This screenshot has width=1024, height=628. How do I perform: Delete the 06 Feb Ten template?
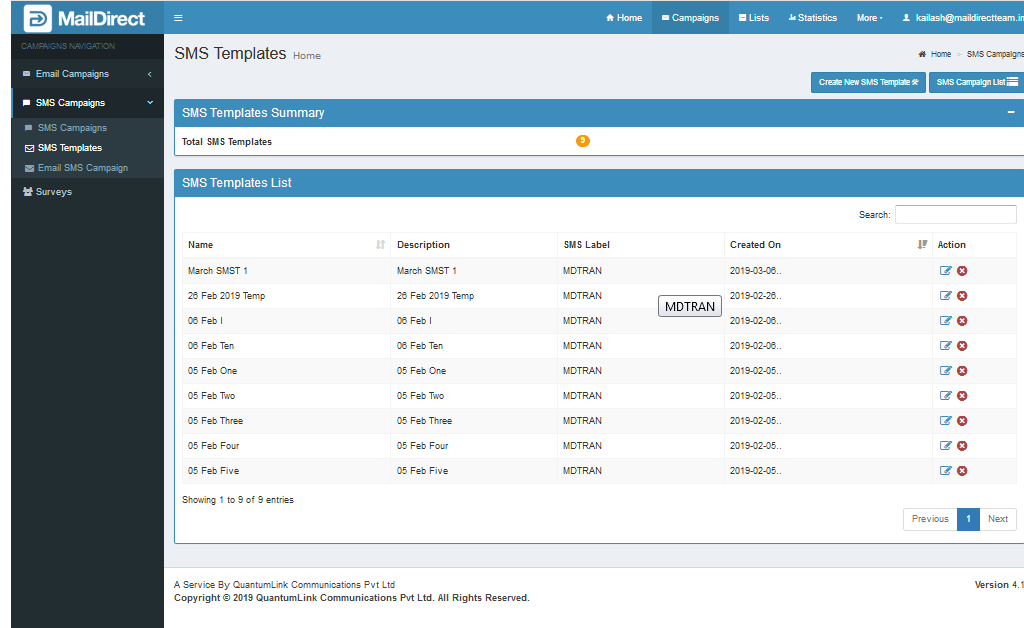(962, 346)
